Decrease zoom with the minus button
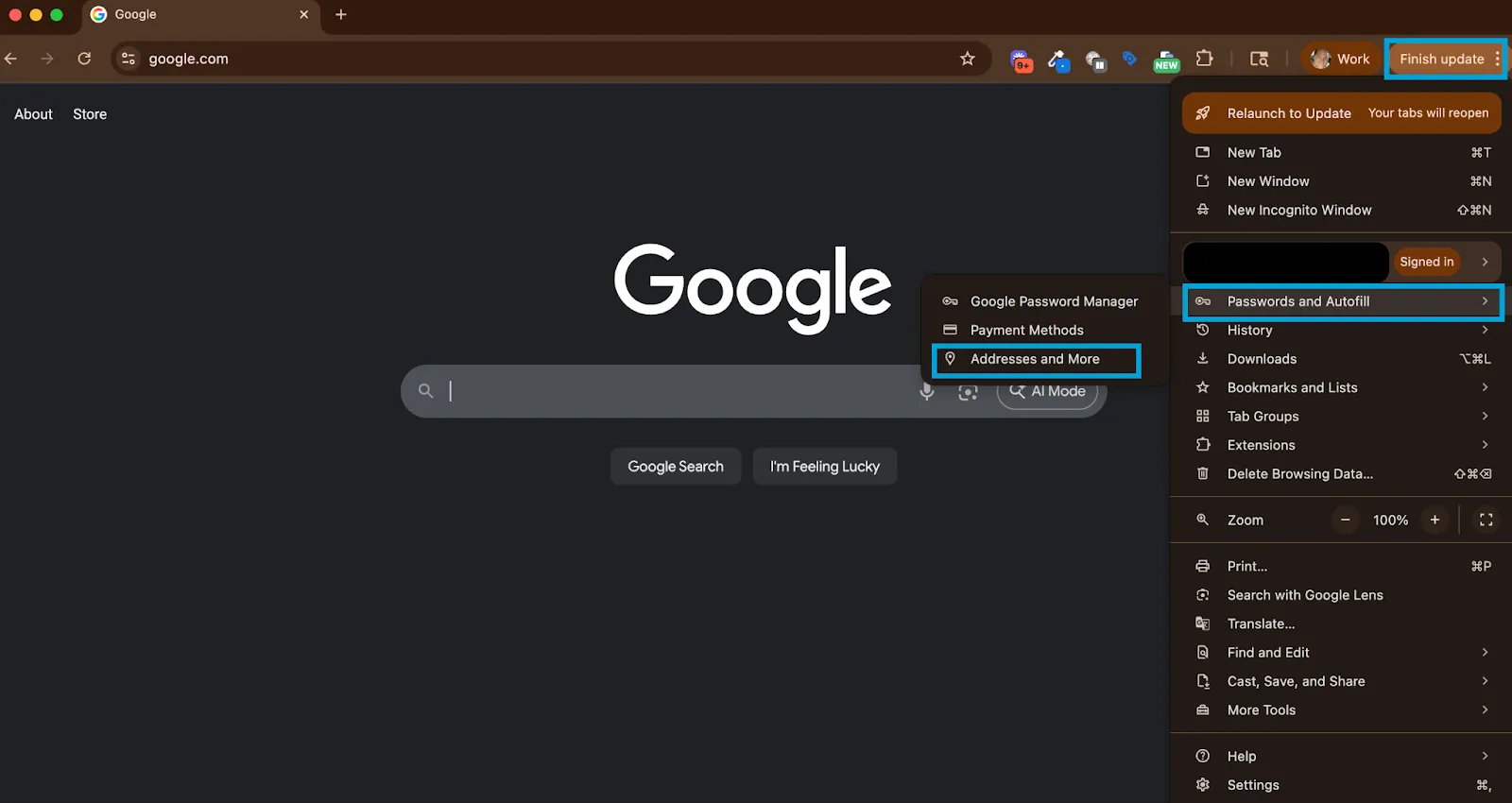 click(1345, 520)
